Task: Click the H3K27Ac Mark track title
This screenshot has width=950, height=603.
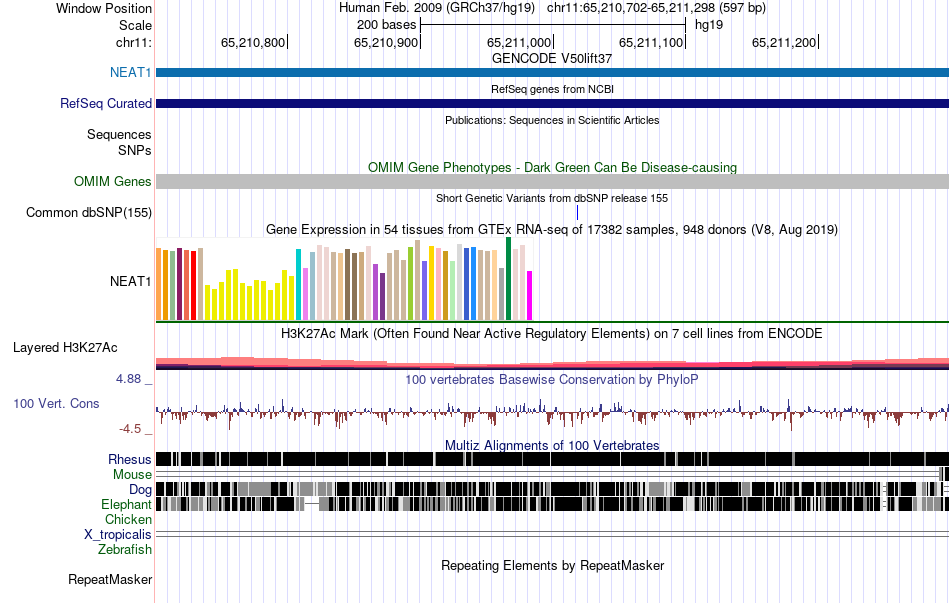Action: point(552,333)
